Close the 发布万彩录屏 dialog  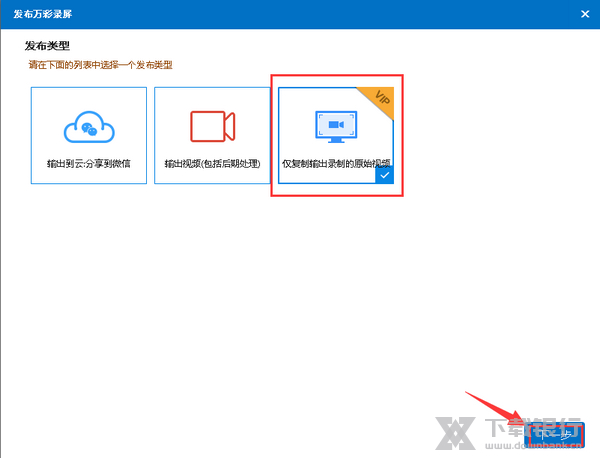click(584, 12)
